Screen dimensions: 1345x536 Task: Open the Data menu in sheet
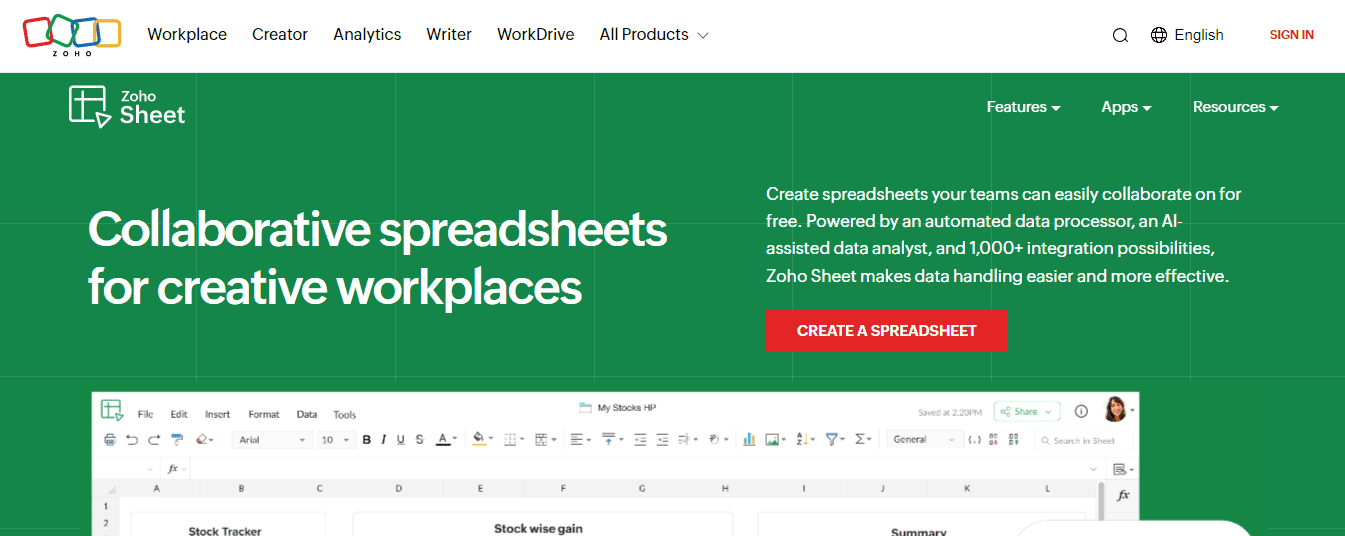pyautogui.click(x=307, y=415)
